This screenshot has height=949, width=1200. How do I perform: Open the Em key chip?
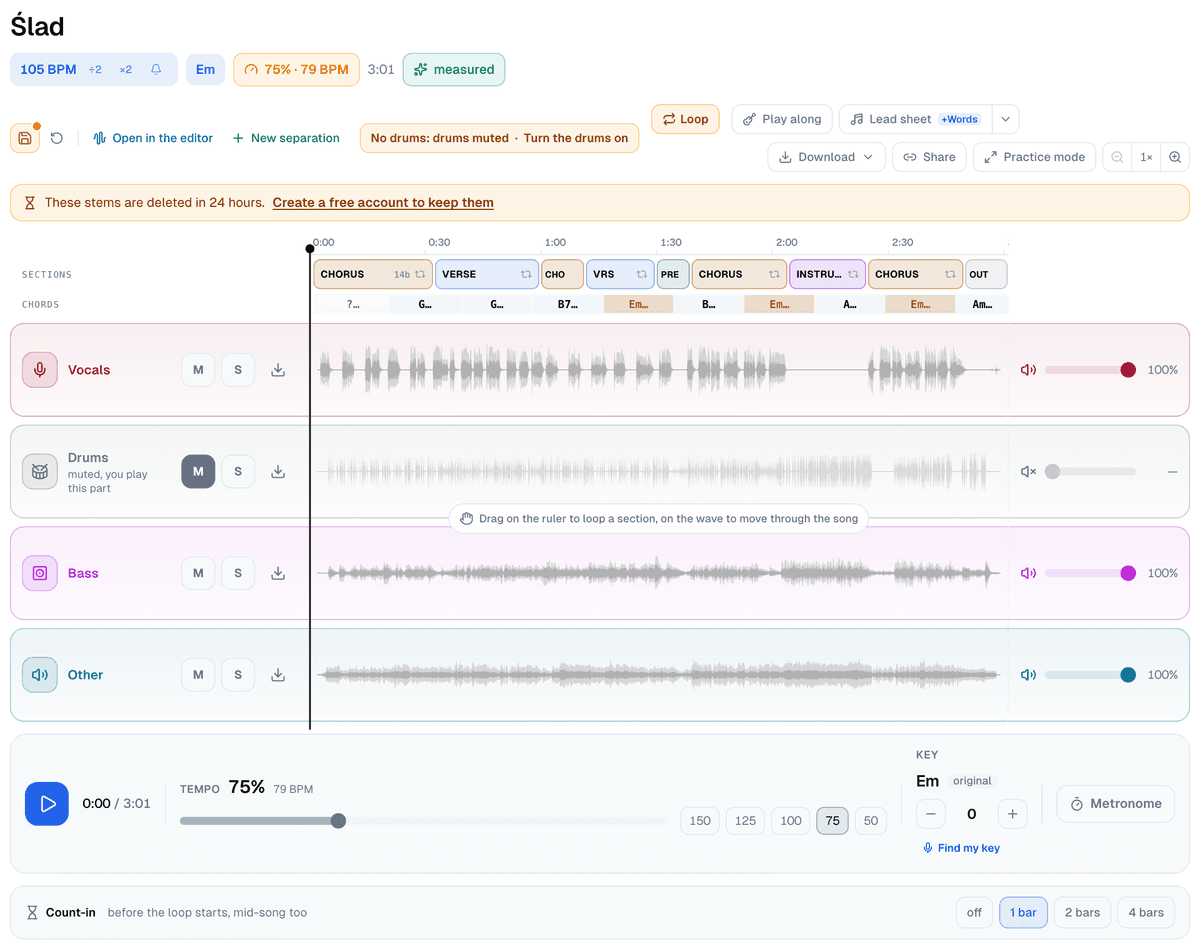tap(205, 70)
